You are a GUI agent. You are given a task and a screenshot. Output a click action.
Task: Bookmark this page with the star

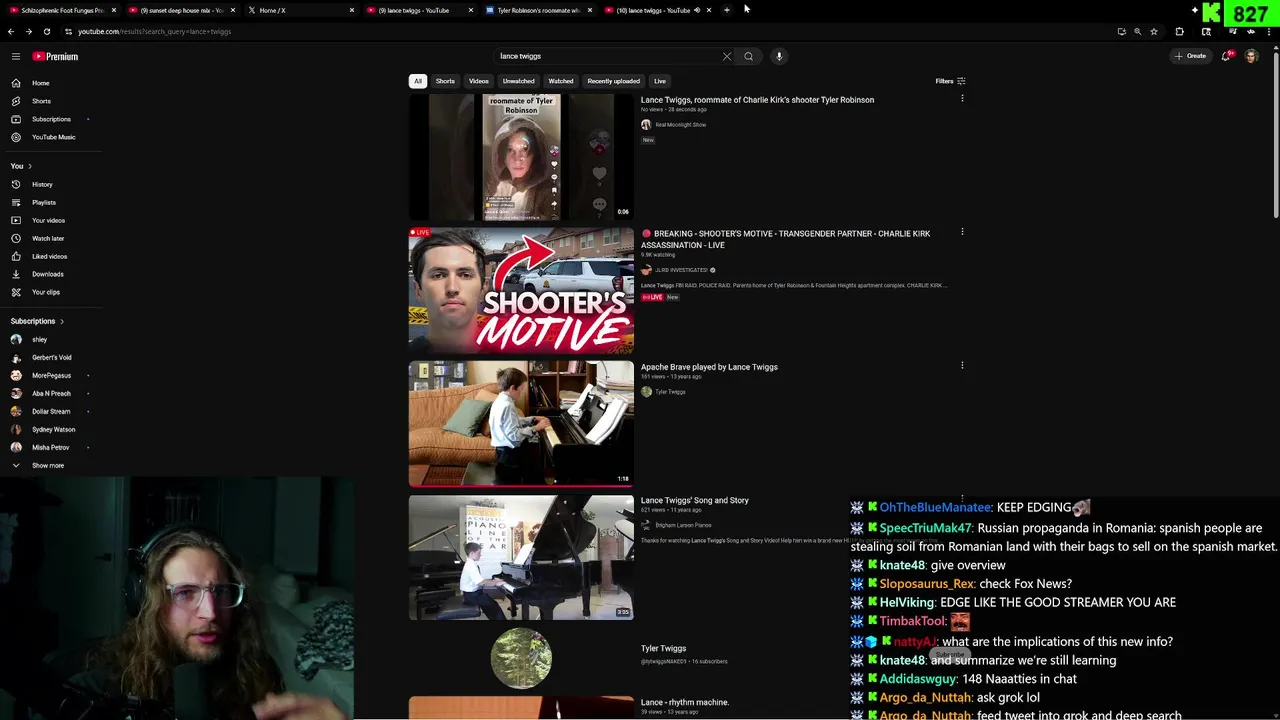click(1154, 31)
